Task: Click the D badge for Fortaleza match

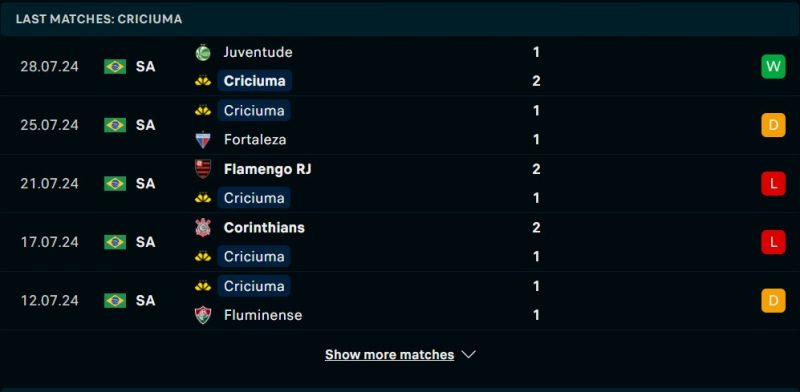Action: point(773,125)
